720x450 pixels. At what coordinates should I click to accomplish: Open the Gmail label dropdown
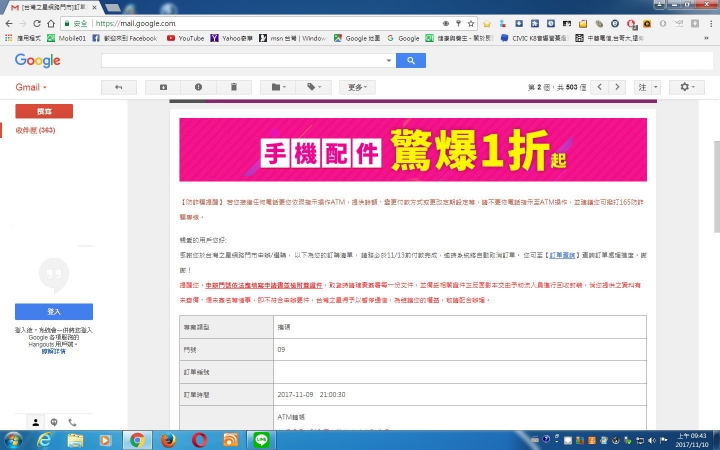[x=31, y=87]
